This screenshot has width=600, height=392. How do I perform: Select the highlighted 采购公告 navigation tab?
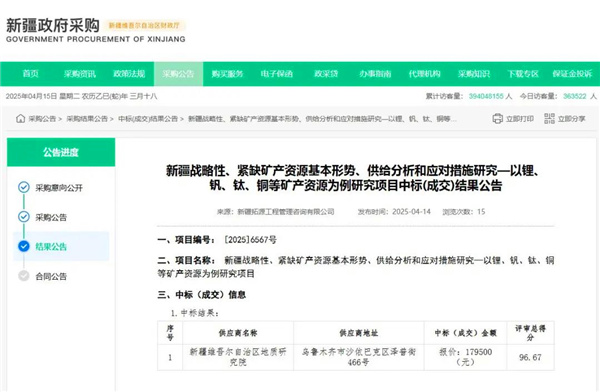(x=178, y=74)
